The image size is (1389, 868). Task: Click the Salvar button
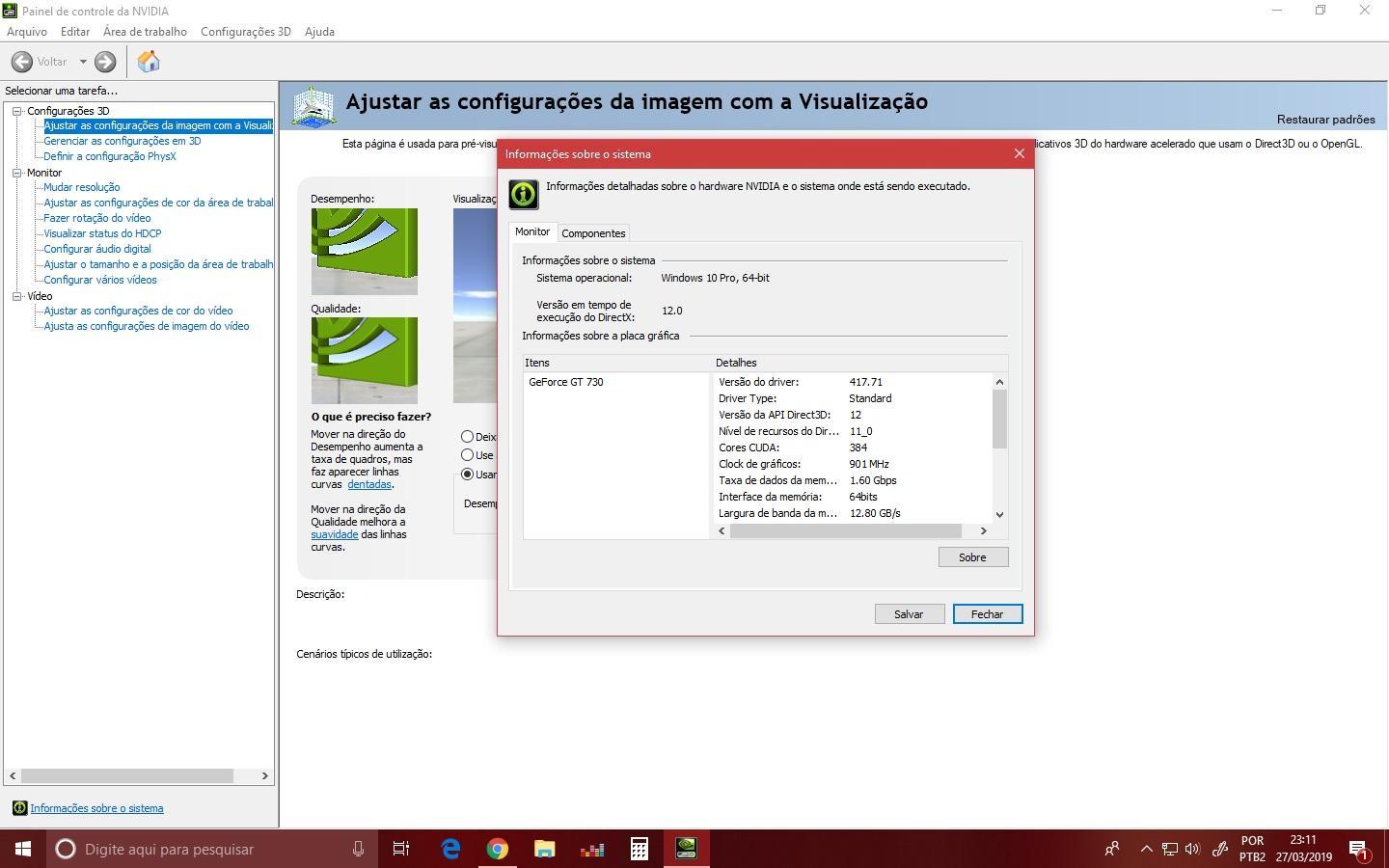click(909, 614)
